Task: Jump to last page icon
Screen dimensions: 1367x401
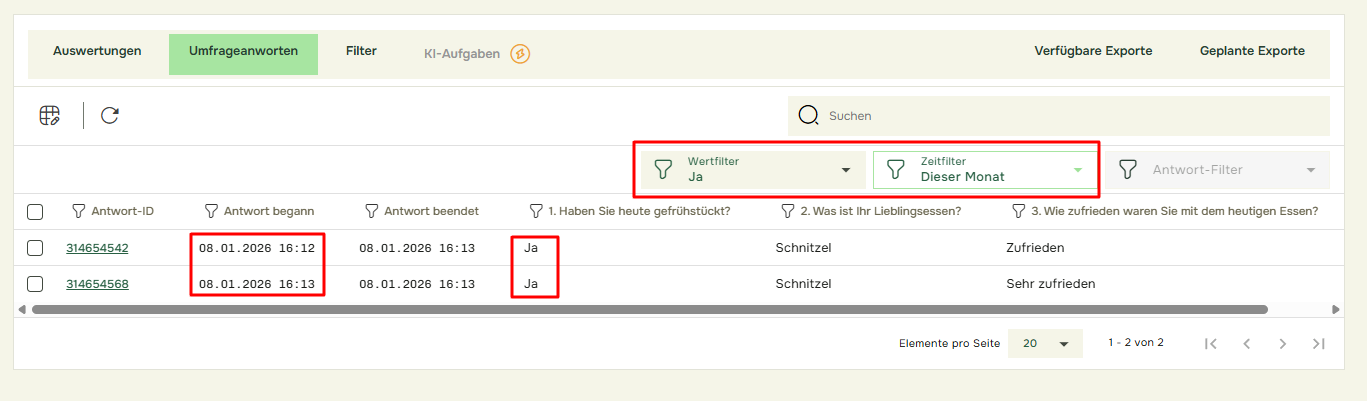Action: tap(1318, 343)
